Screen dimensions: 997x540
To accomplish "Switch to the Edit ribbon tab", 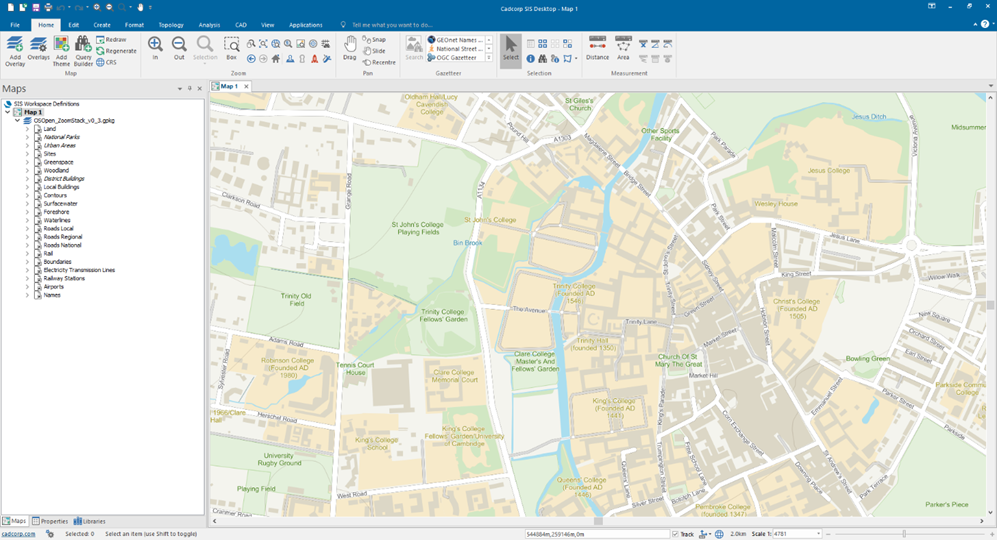I will (x=74, y=25).
